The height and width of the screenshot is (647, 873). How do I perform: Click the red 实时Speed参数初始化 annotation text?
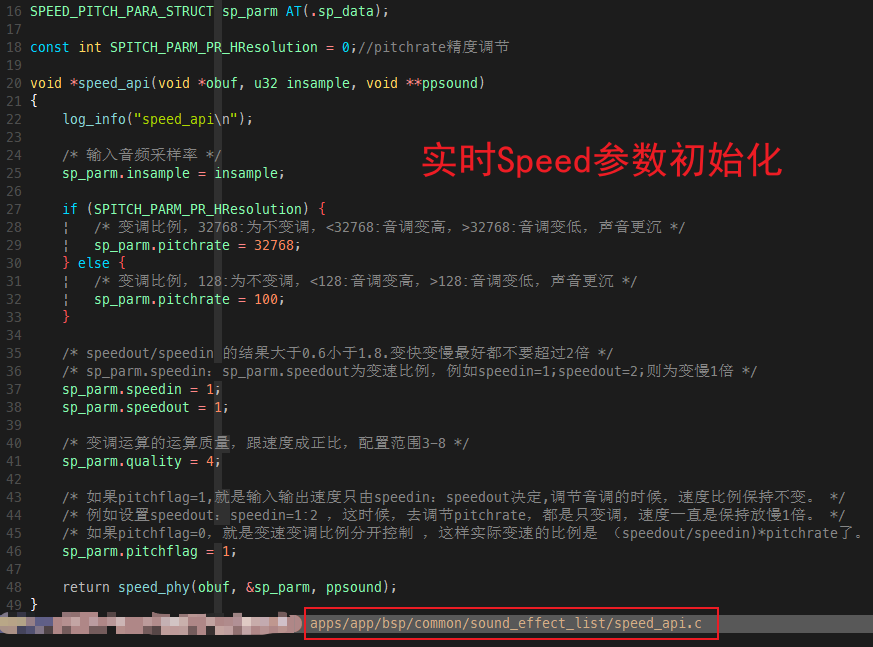600,160
